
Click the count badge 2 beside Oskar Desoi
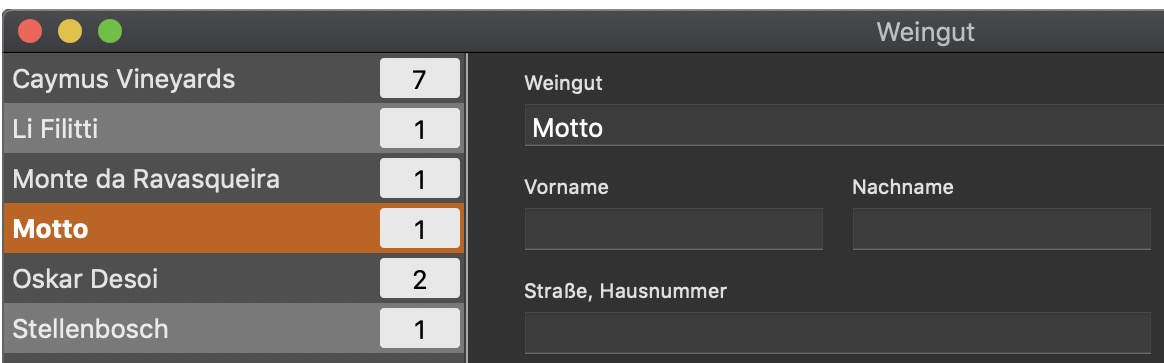click(420, 278)
